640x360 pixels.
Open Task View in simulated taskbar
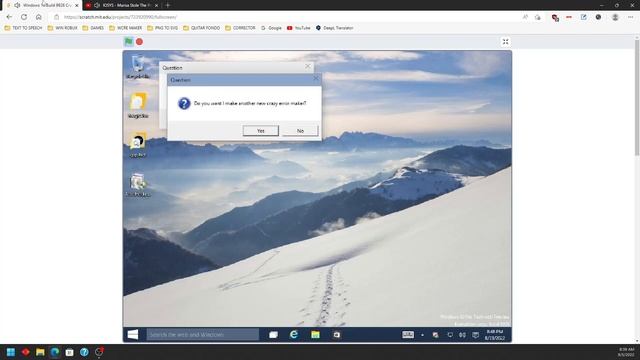pyautogui.click(x=273, y=334)
